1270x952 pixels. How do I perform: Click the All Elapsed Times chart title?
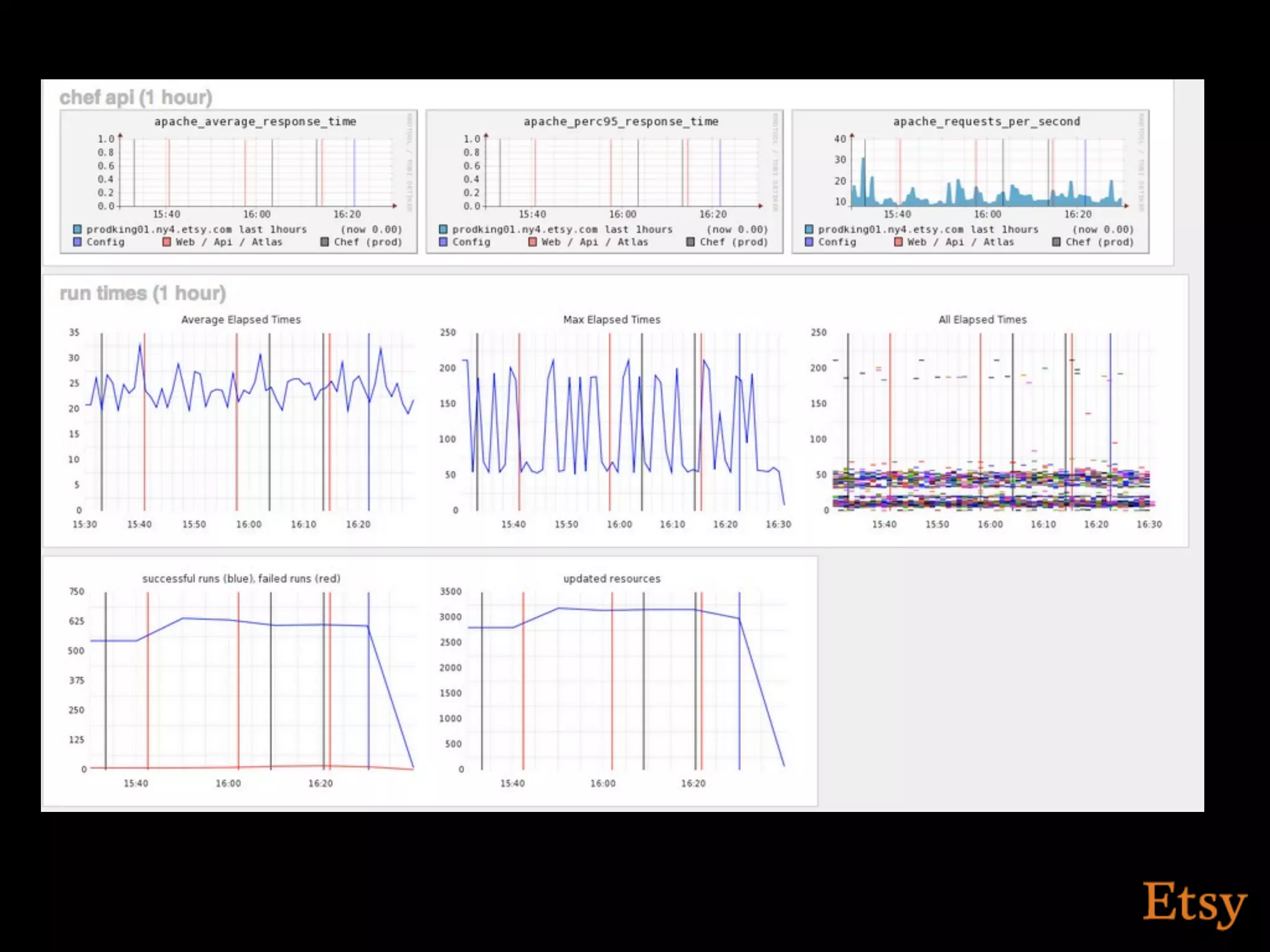tap(982, 320)
